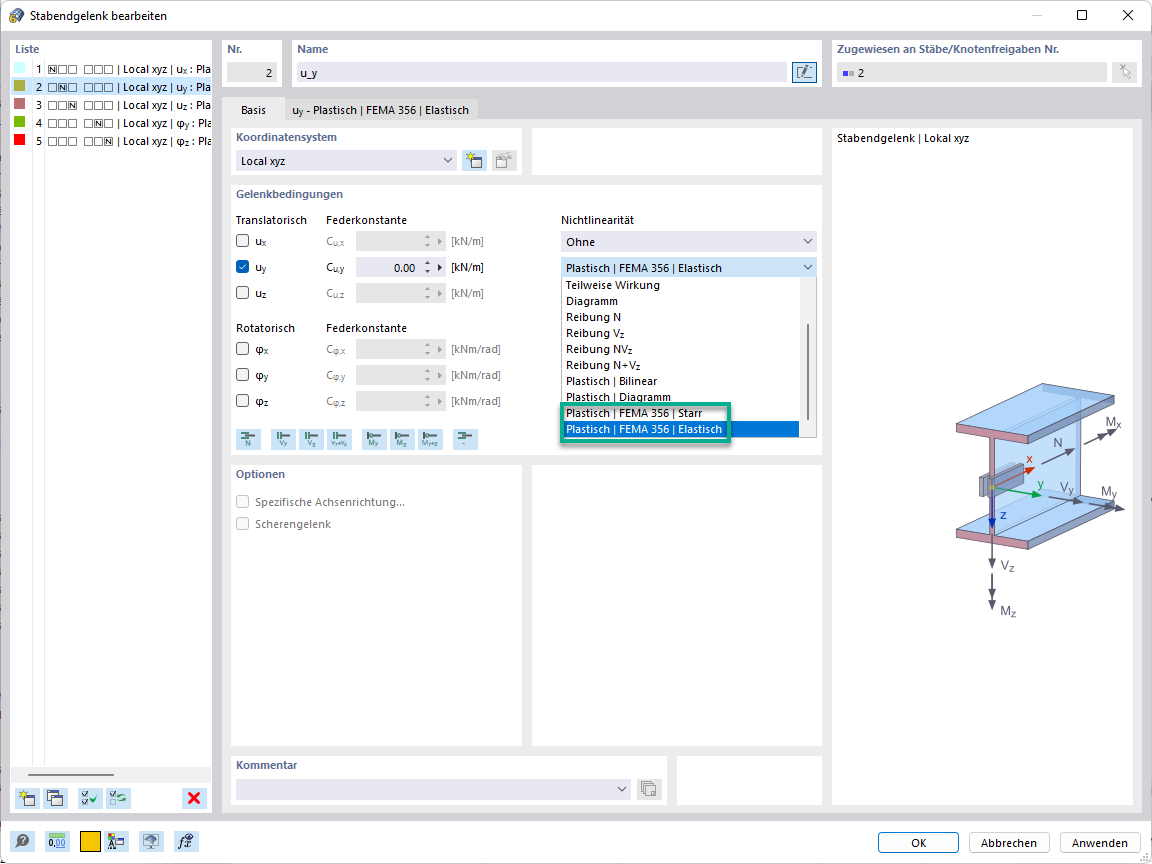Enable the φz rotational checkbox
This screenshot has width=1152, height=864.
(242, 400)
